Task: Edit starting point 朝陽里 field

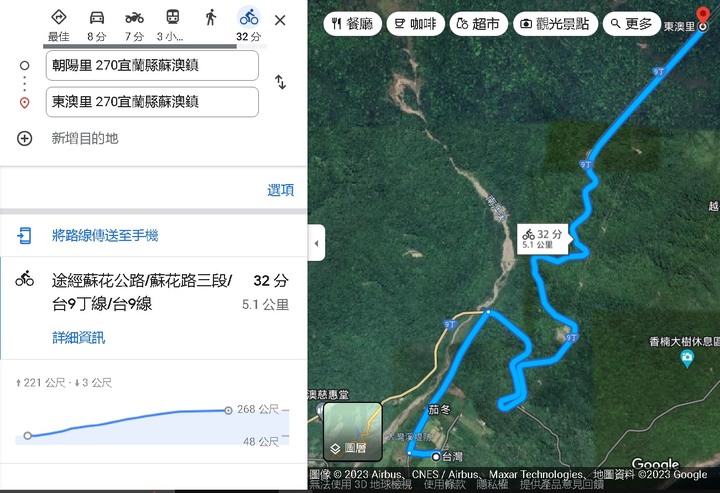Action: (152, 65)
